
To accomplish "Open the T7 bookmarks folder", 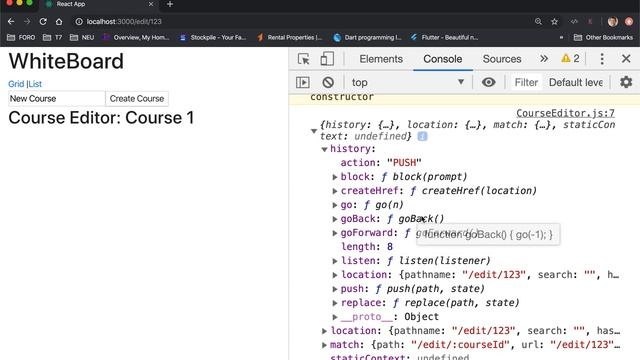I will 52,38.
